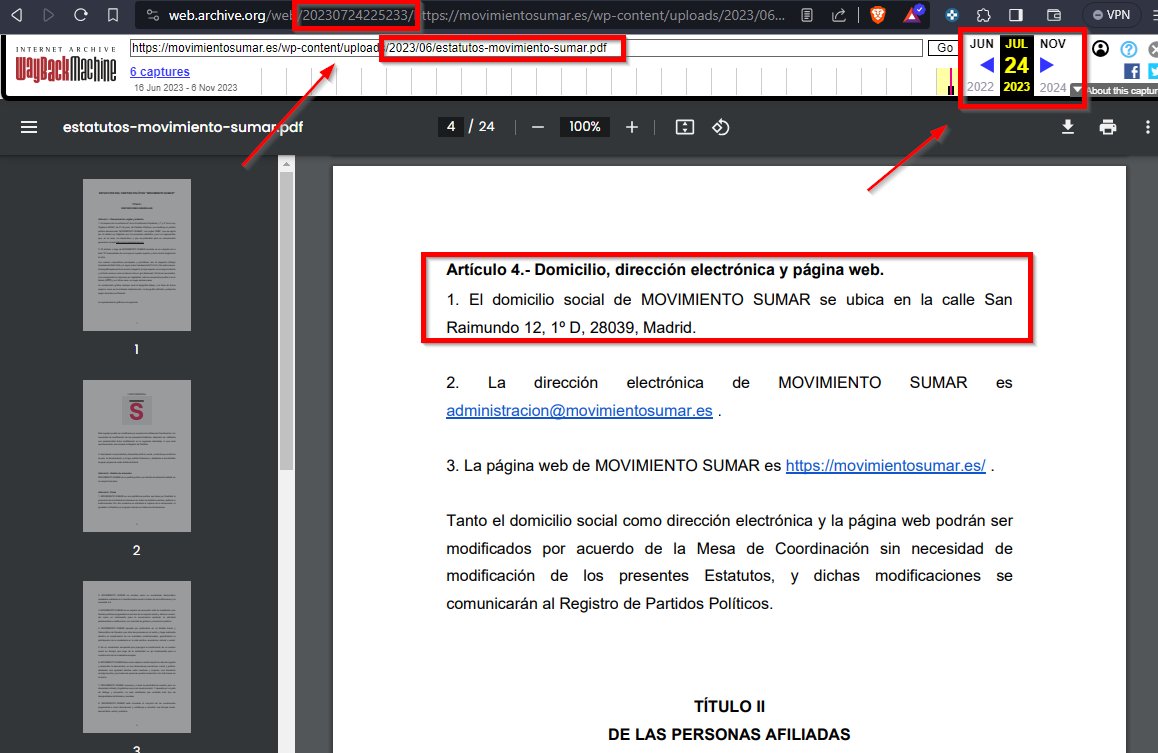Select page 1 thumbnail

pyautogui.click(x=137, y=255)
